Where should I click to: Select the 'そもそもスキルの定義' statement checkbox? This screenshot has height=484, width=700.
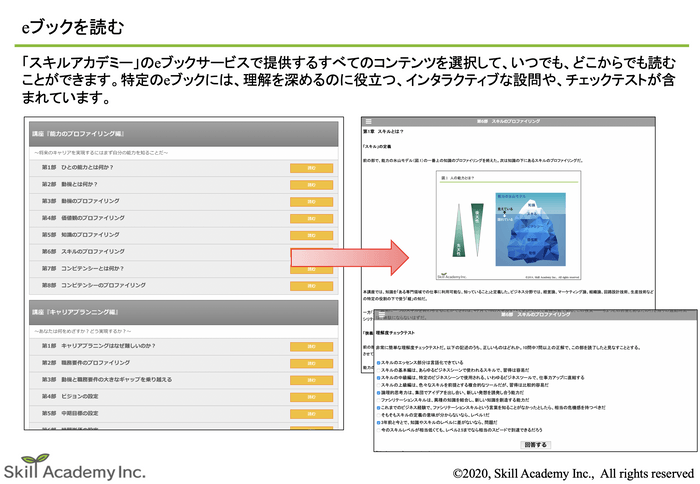[x=379, y=415]
